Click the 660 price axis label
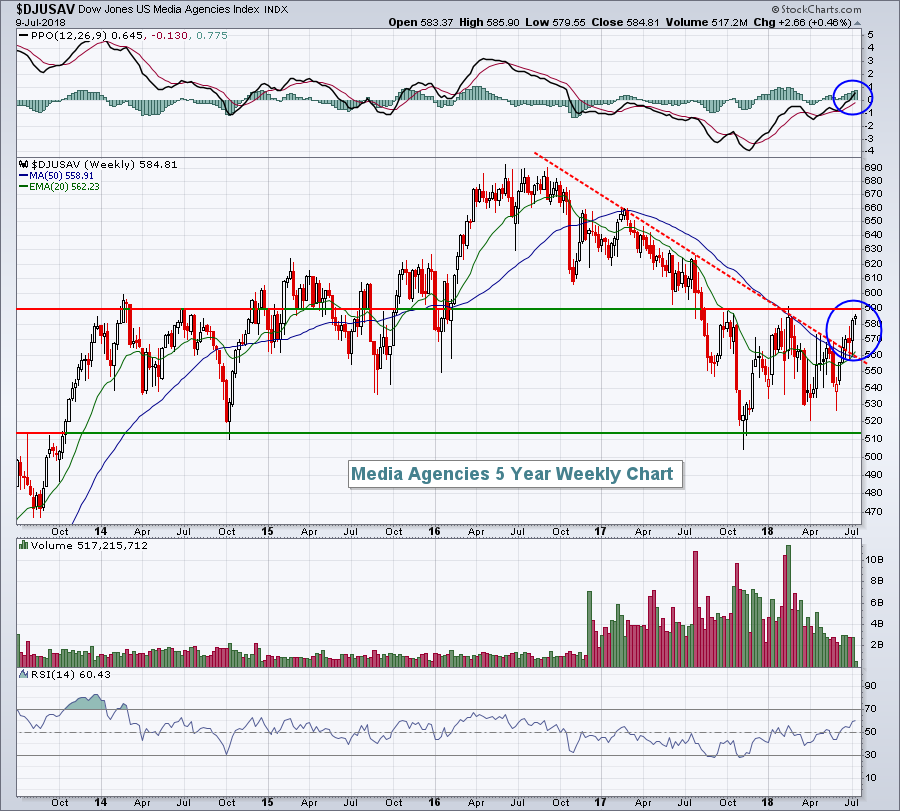 (872, 207)
